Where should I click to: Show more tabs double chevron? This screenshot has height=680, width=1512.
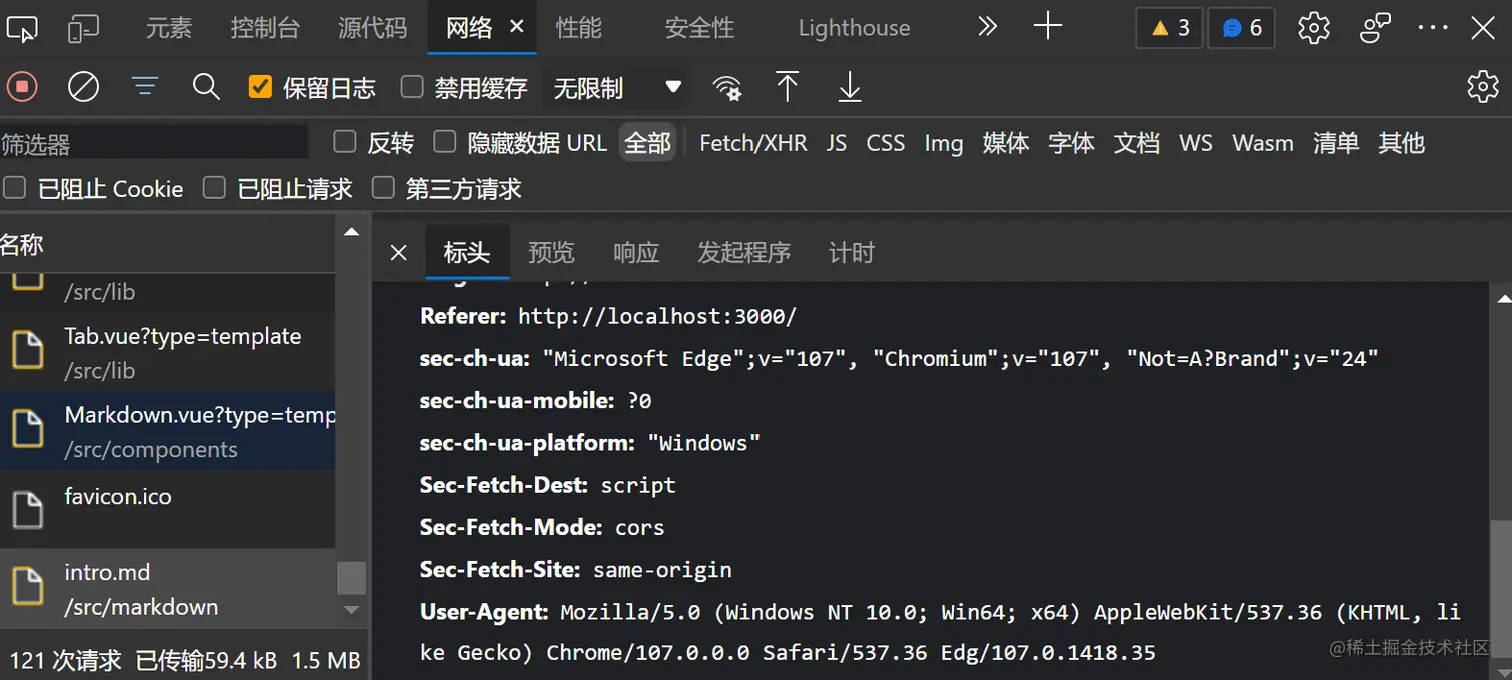click(x=988, y=27)
